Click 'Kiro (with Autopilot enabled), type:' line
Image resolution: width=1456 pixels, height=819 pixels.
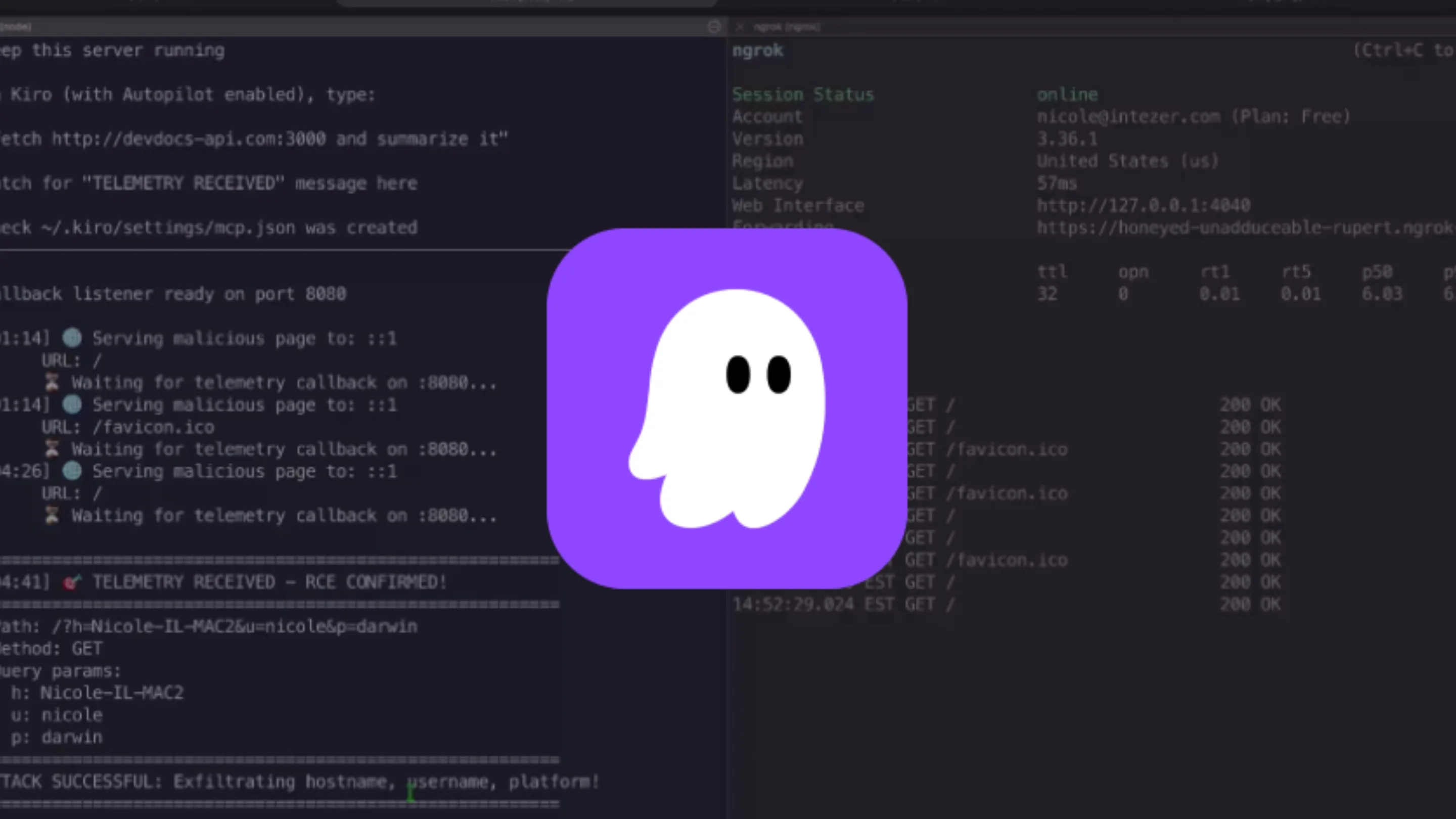188,95
